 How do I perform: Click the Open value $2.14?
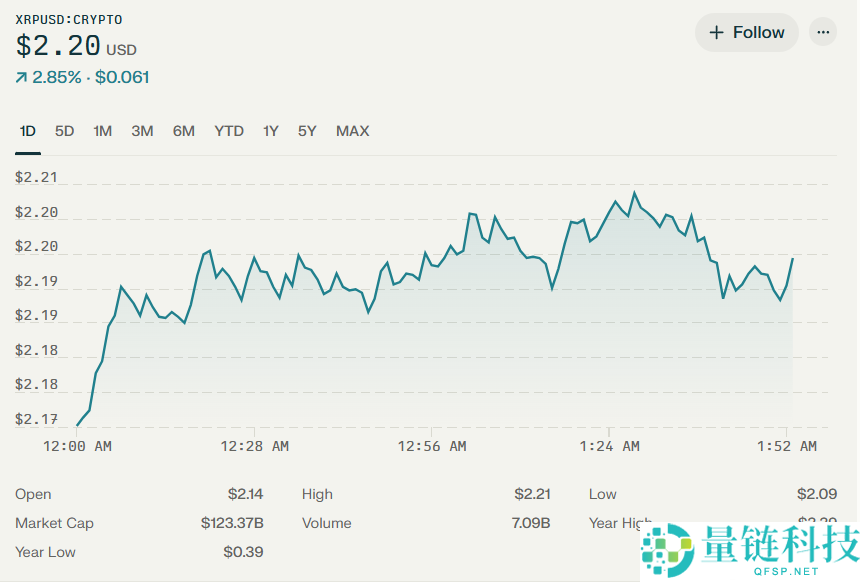point(245,494)
